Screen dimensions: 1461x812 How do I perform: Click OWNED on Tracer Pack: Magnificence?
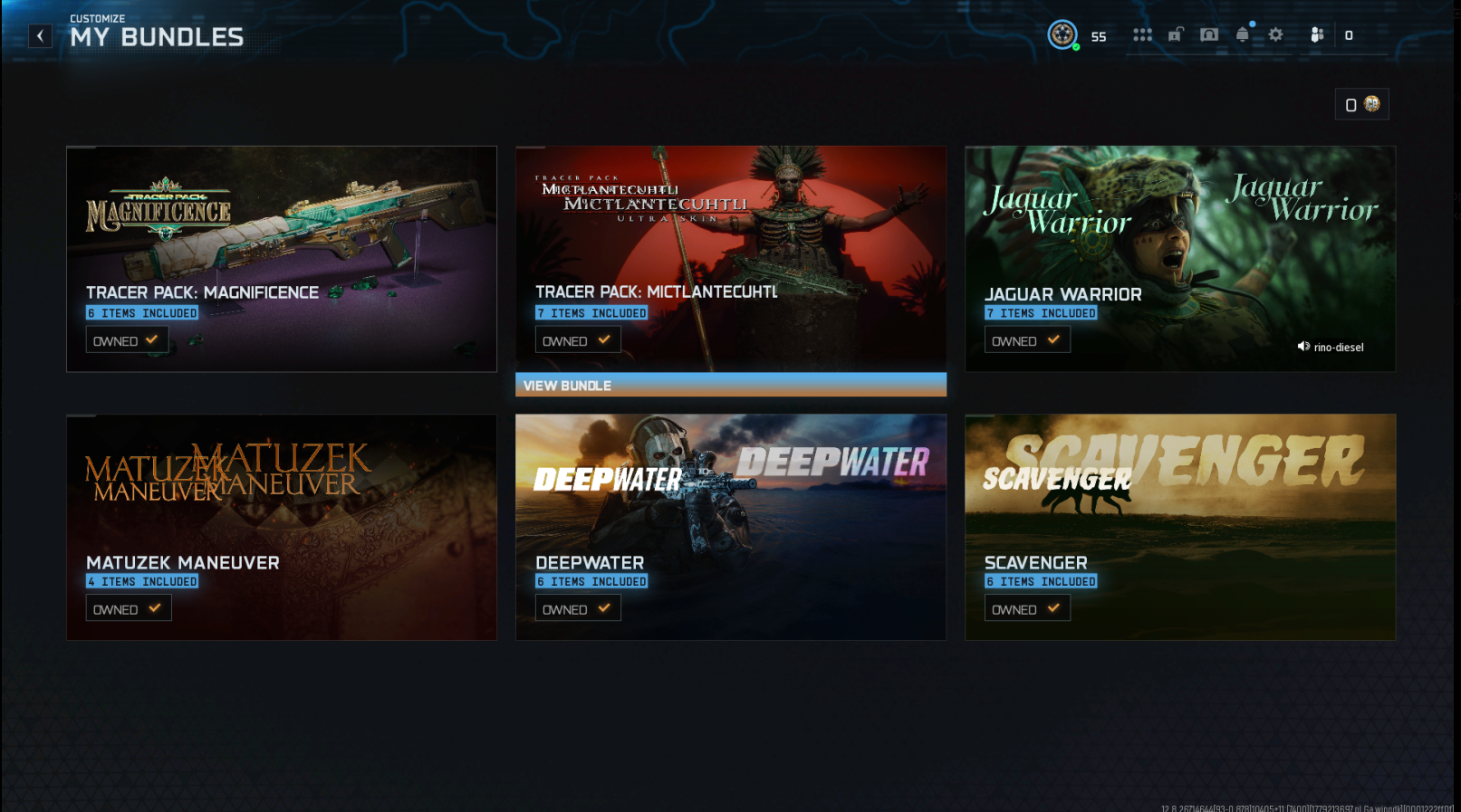click(127, 340)
